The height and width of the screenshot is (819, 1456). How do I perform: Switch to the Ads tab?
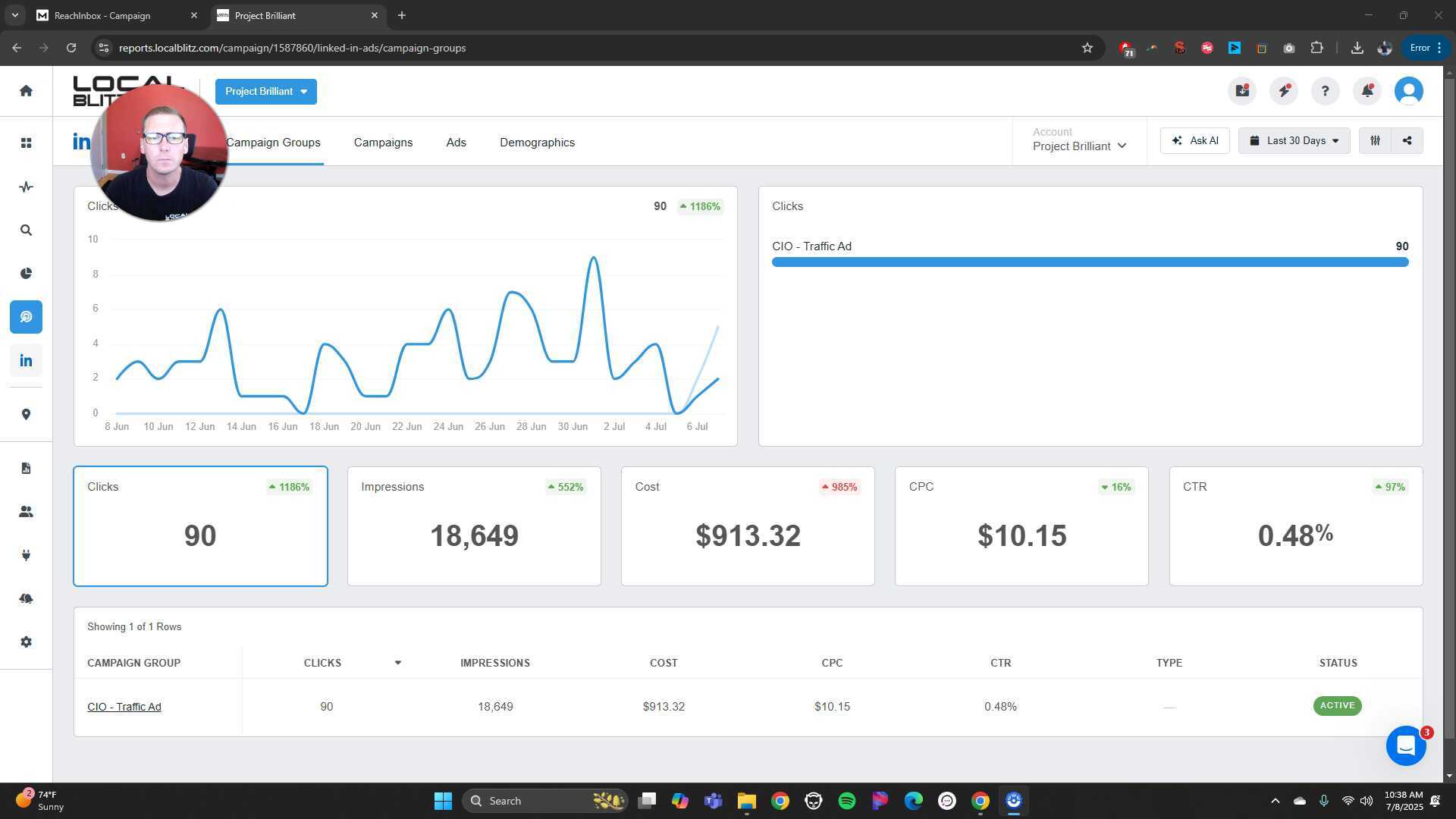456,143
